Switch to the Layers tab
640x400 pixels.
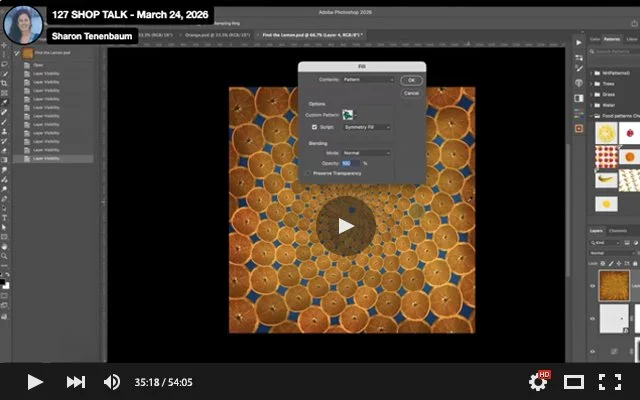tap(596, 231)
